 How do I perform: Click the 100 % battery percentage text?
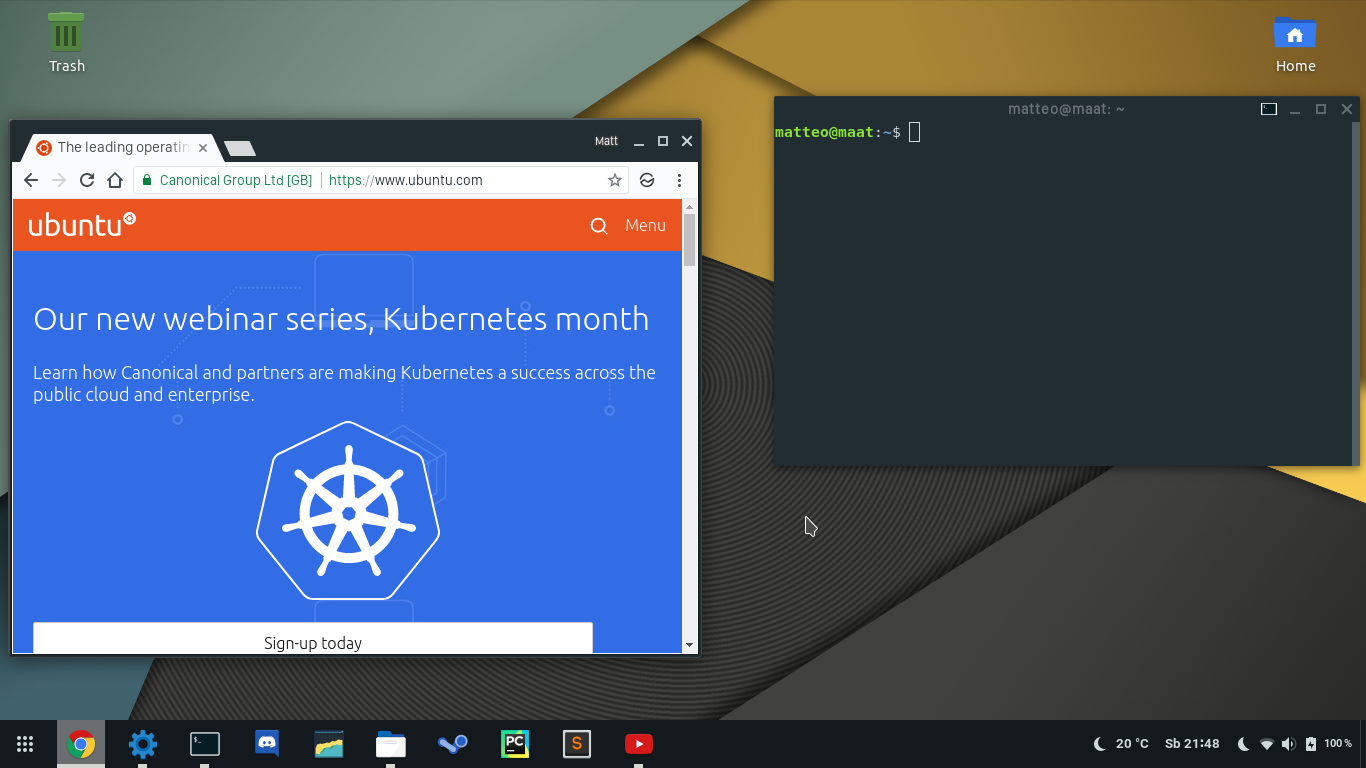click(1338, 744)
